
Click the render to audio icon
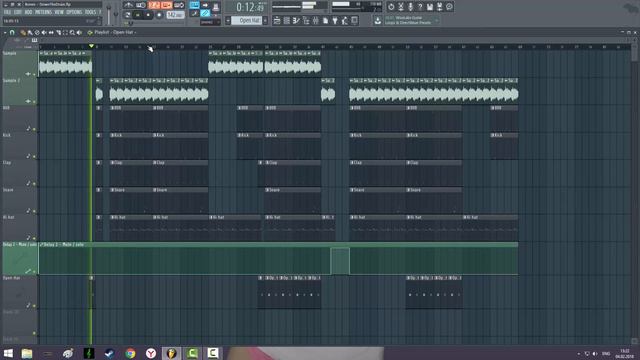pos(440,7)
